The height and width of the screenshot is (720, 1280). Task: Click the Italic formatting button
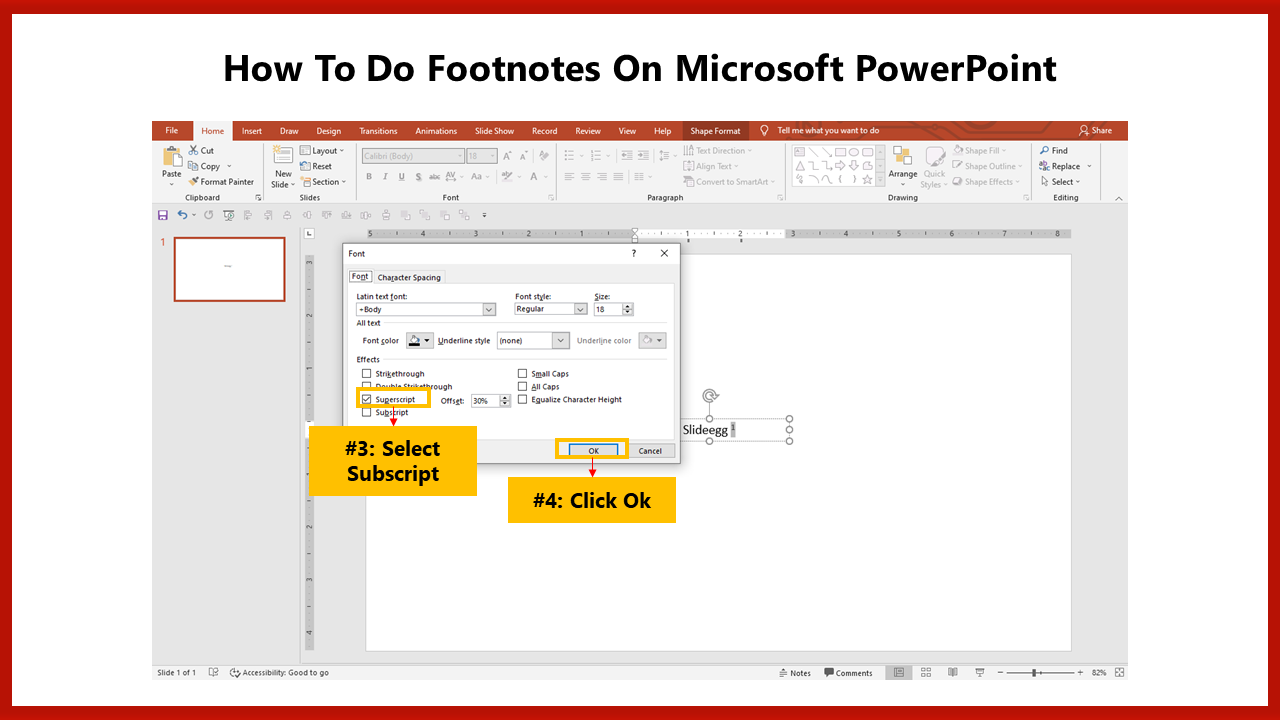(385, 177)
